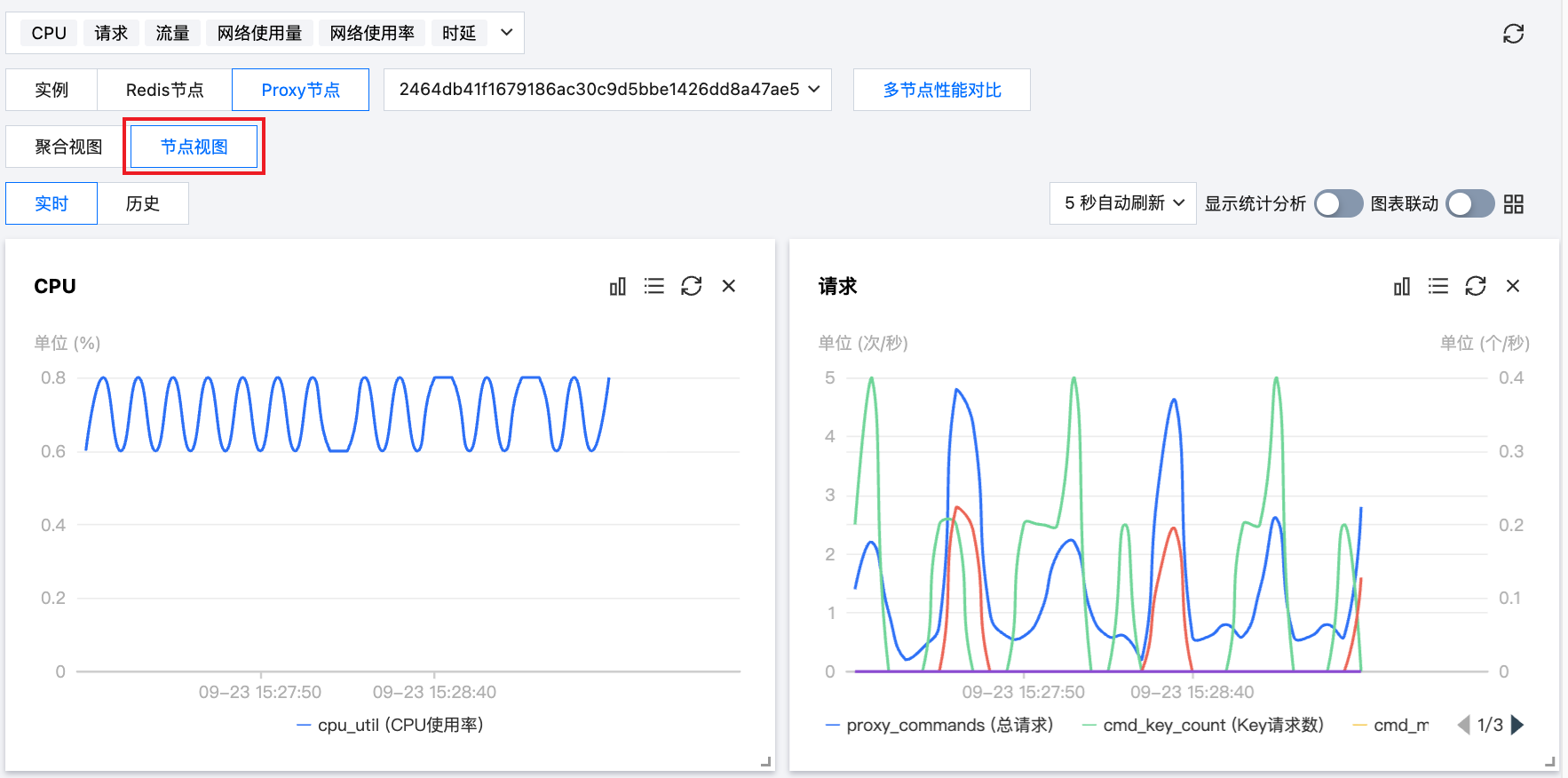Turn on the 图表联动 switch
Viewport: 1568px width, 778px height.
(1469, 204)
